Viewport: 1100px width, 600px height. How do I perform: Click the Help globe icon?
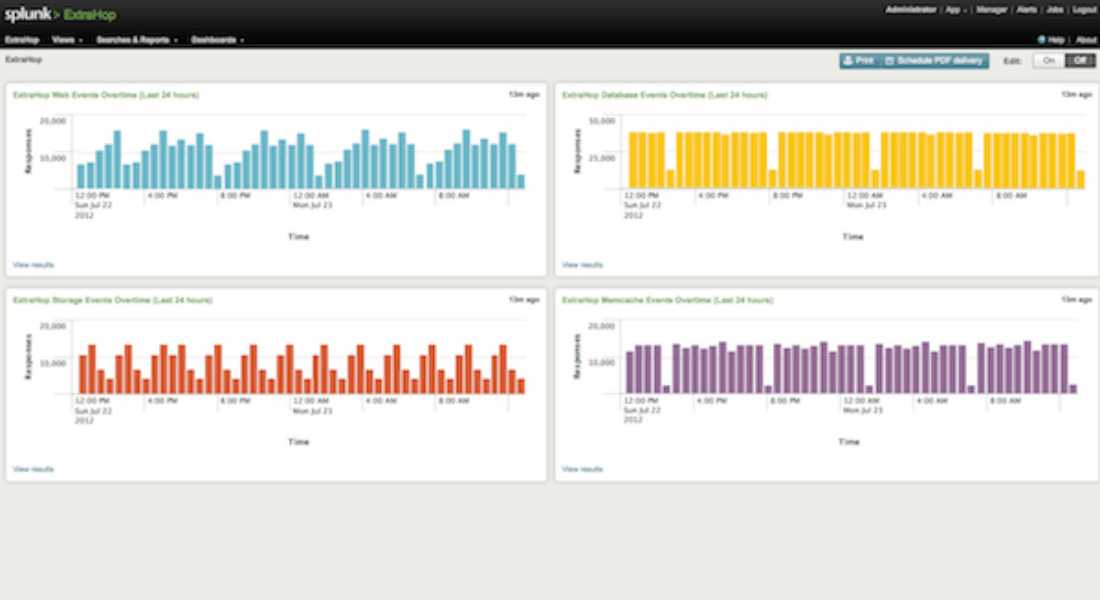[x=1041, y=40]
